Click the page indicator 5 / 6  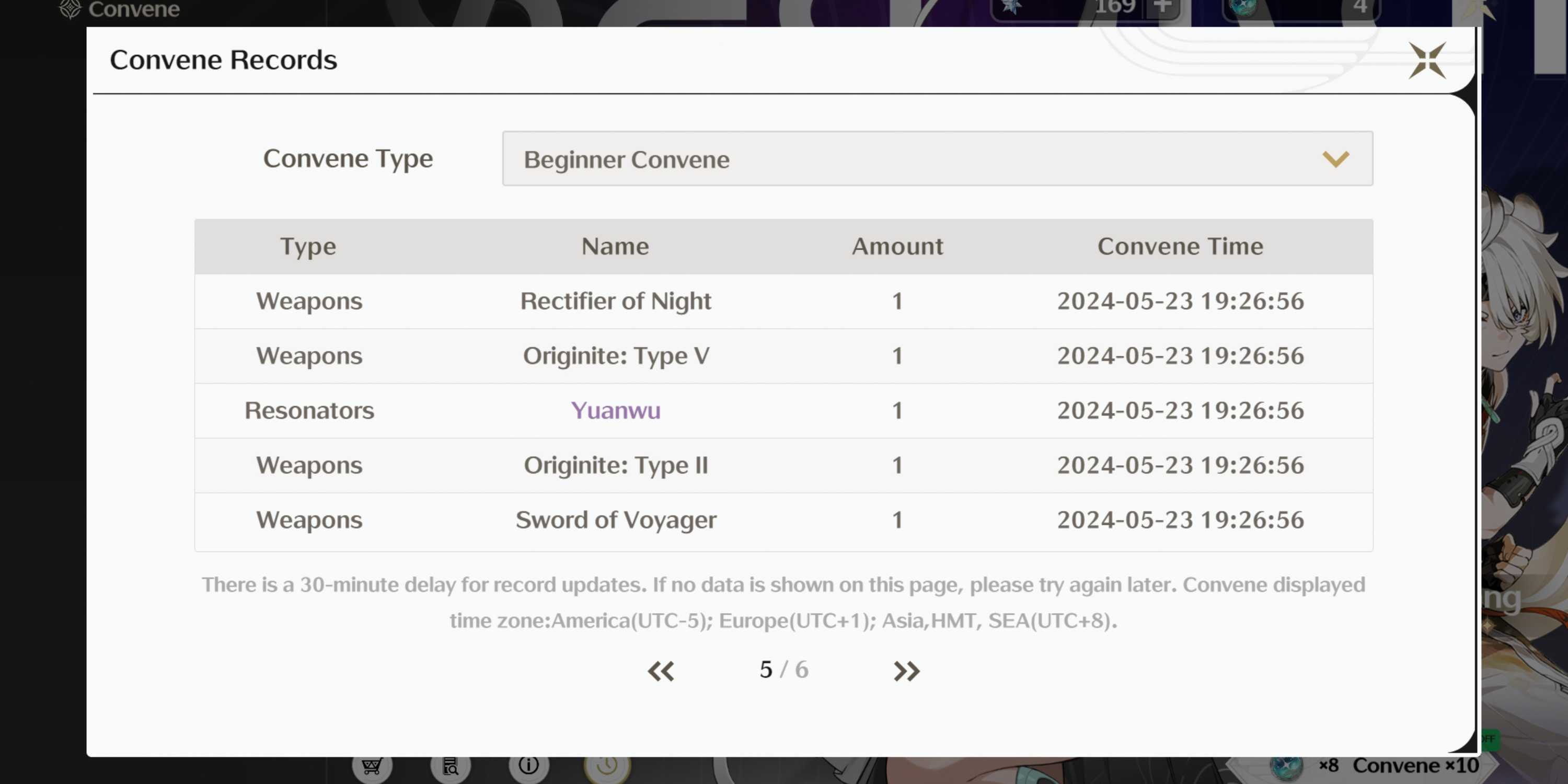[x=783, y=670]
